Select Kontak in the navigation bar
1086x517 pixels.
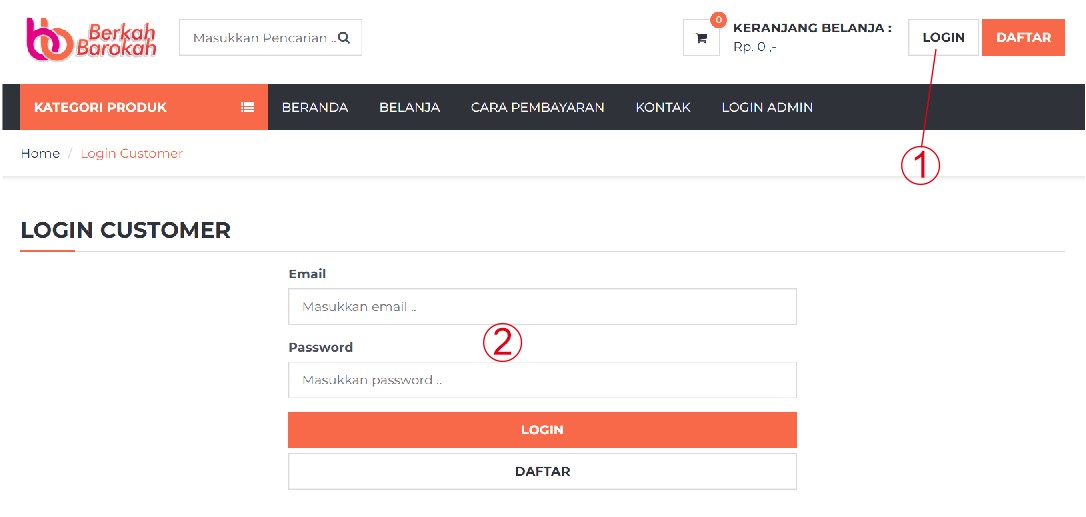coord(663,107)
